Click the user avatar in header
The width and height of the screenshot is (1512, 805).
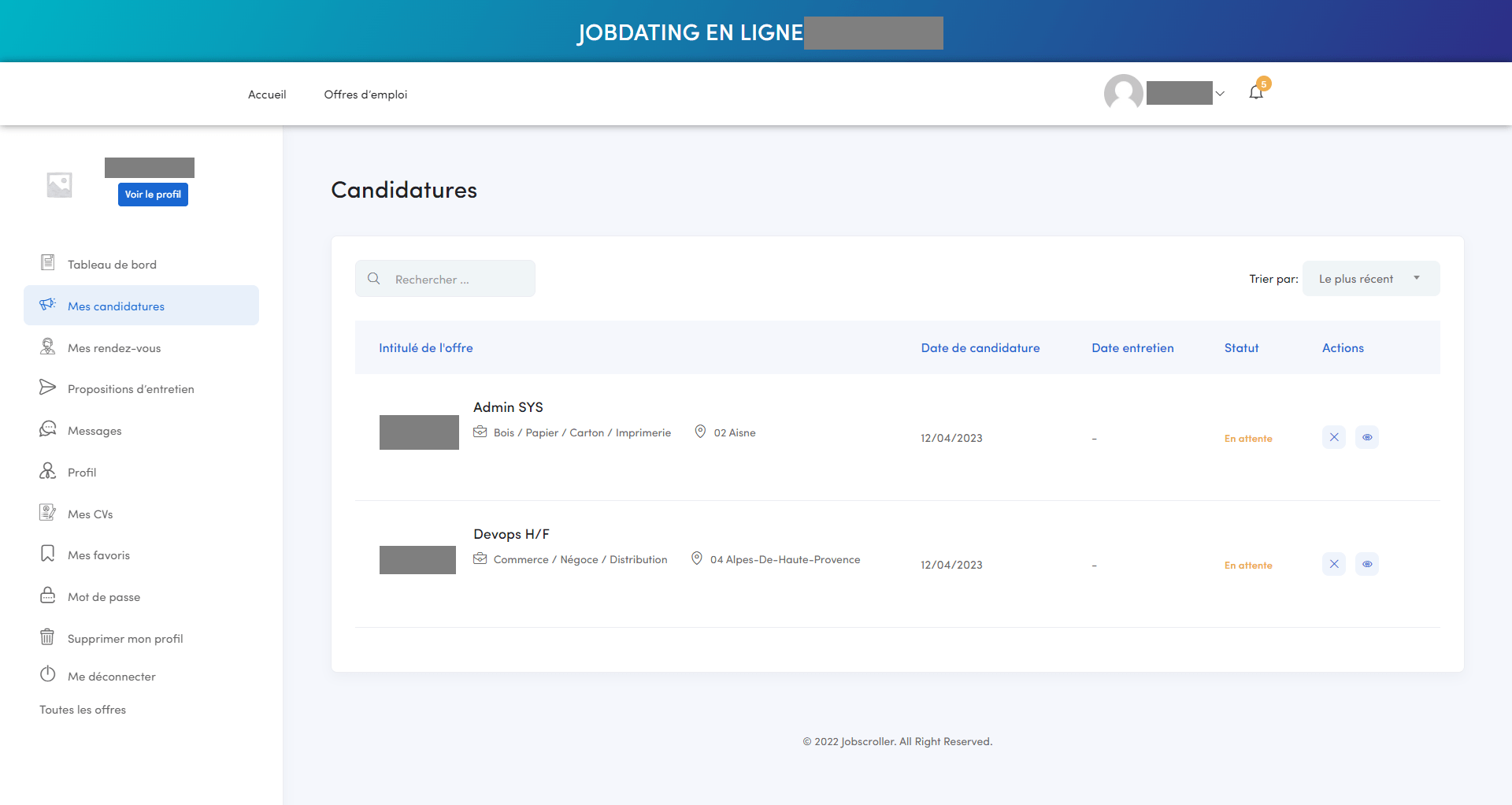click(1123, 94)
